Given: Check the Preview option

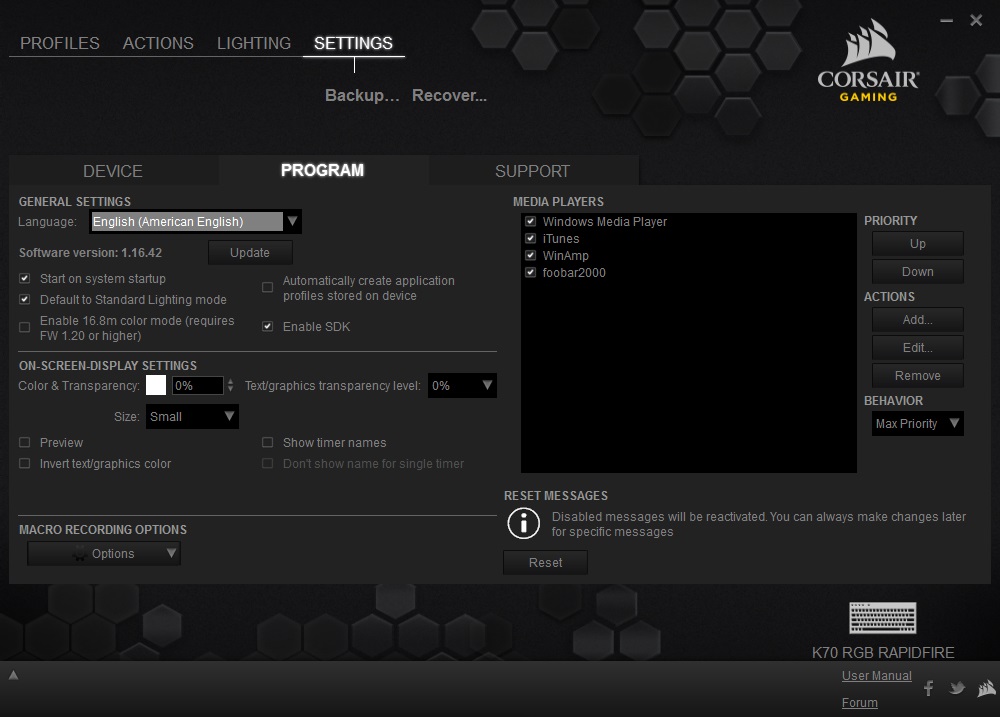Looking at the screenshot, I should (x=25, y=443).
